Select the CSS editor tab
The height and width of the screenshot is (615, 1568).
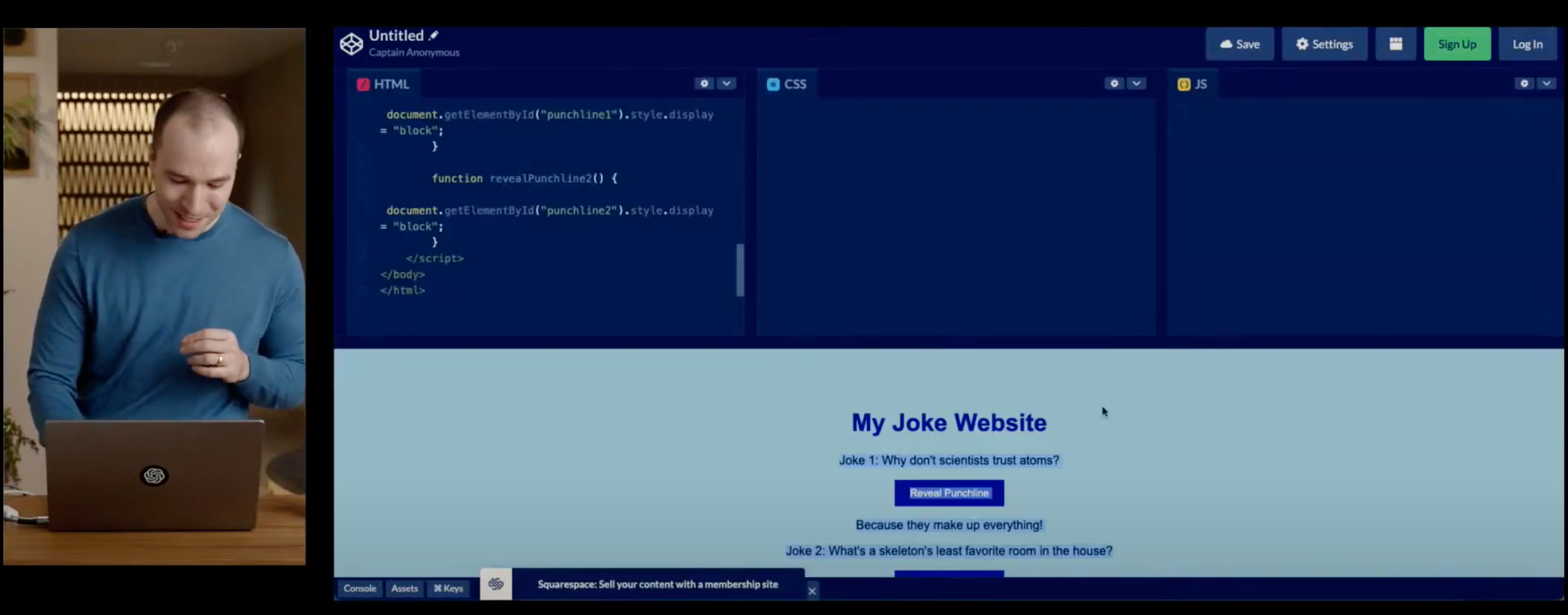(x=787, y=84)
